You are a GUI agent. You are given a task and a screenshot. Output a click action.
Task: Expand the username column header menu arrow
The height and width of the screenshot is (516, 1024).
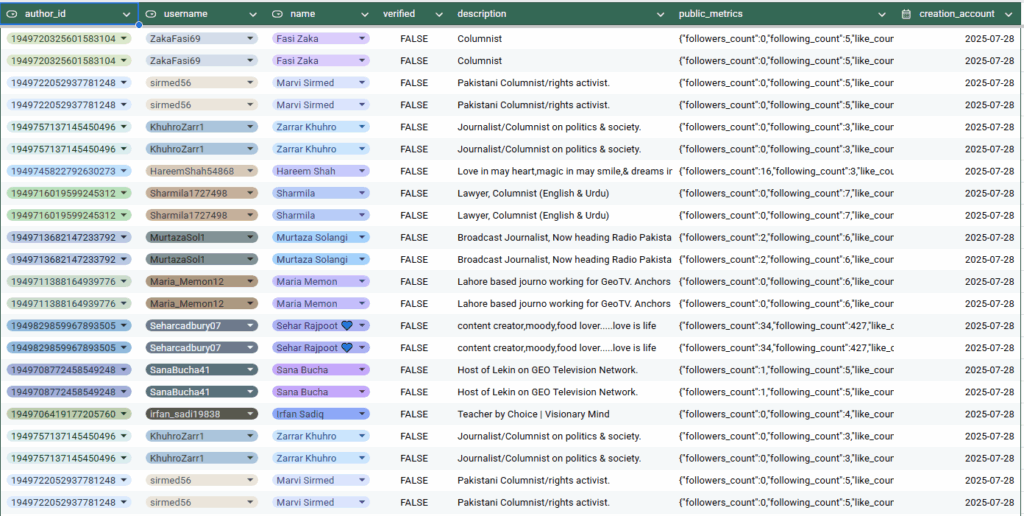tap(252, 15)
